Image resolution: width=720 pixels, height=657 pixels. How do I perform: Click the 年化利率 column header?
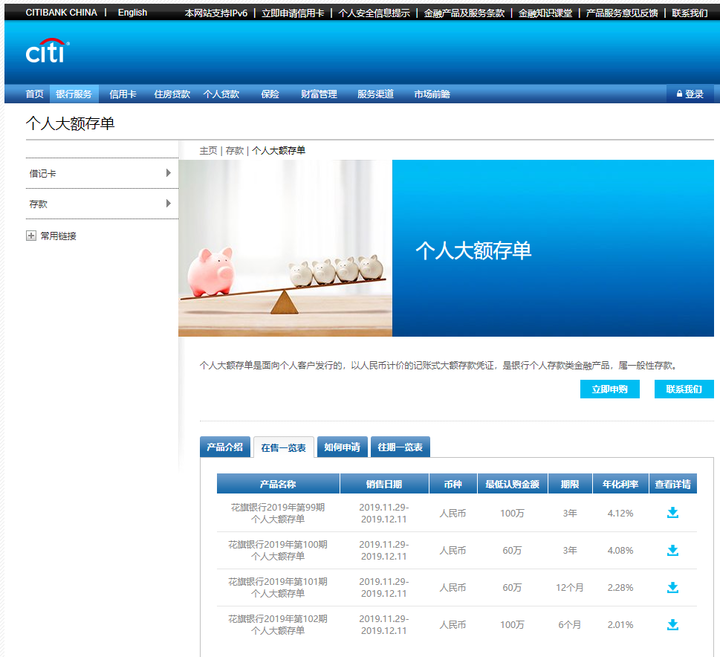pos(620,484)
